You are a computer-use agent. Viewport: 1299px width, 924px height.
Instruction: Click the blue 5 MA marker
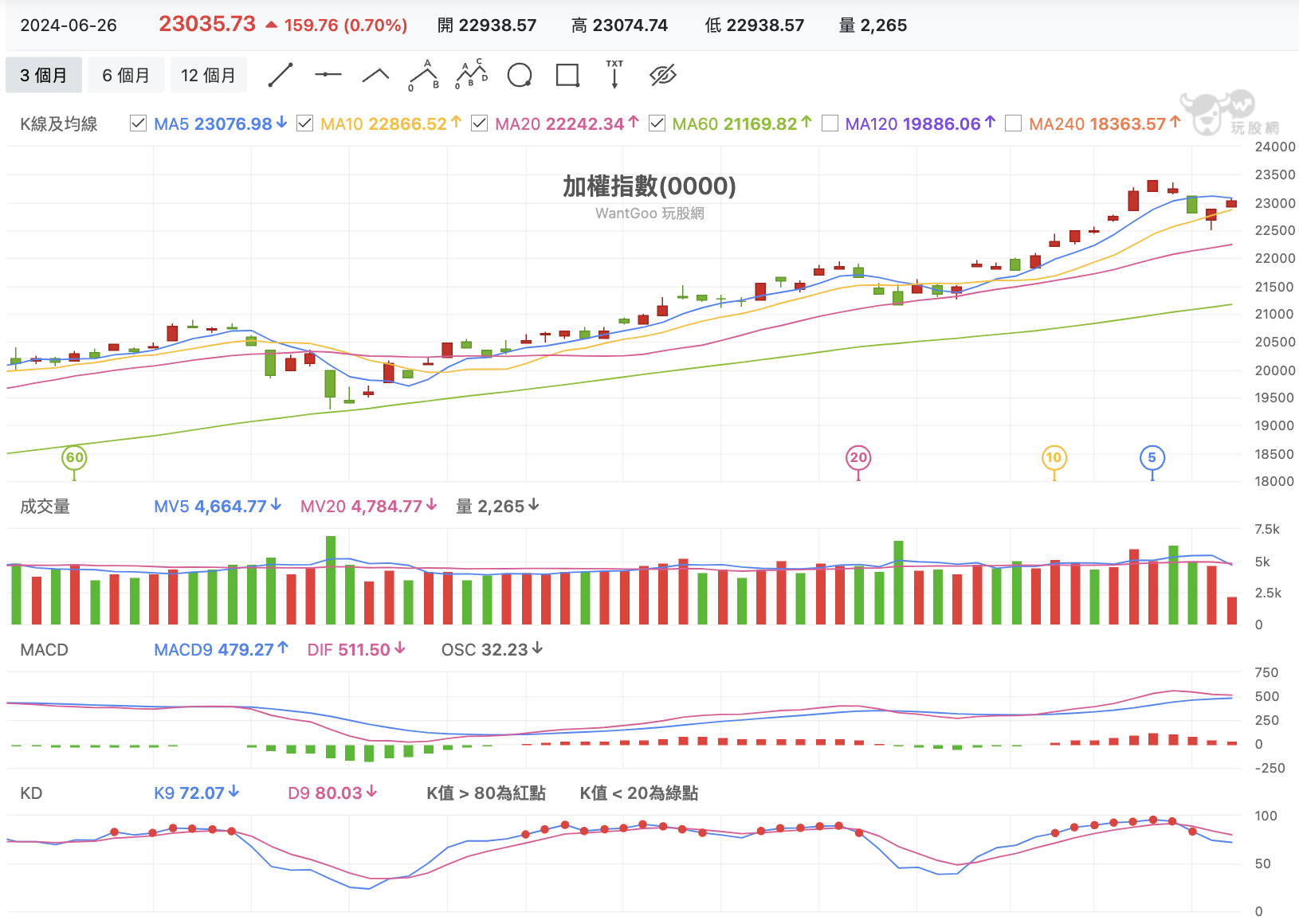(1152, 457)
